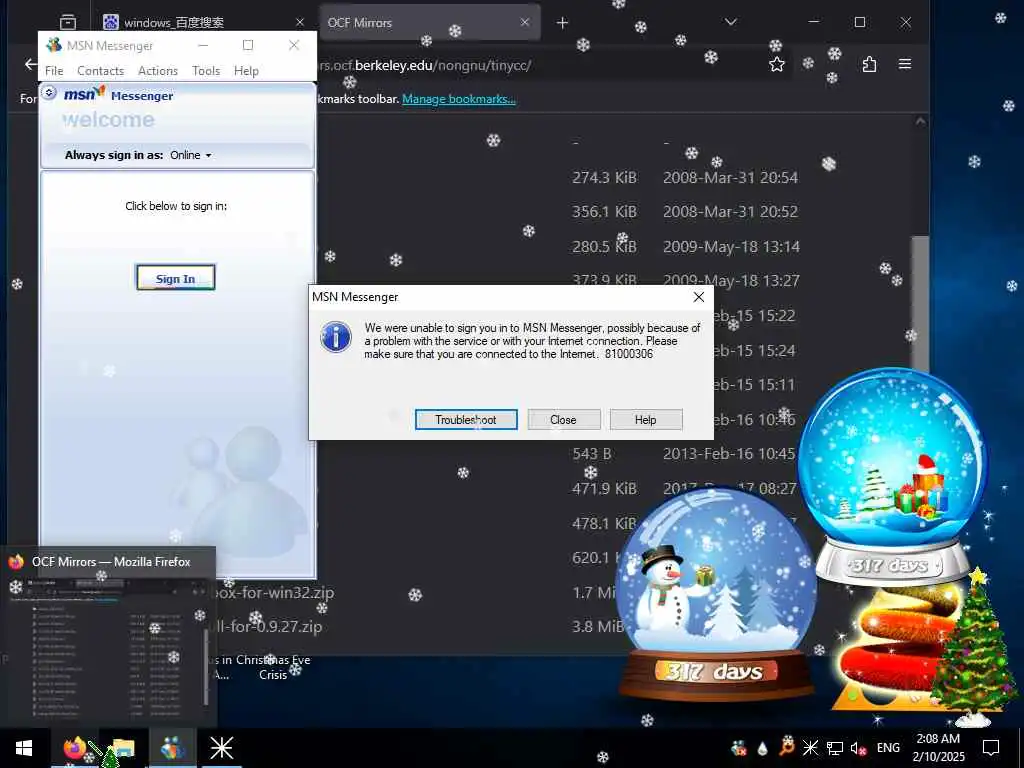
Task: Click the 2009-May-18 13:14 date entry
Action: [731, 247]
